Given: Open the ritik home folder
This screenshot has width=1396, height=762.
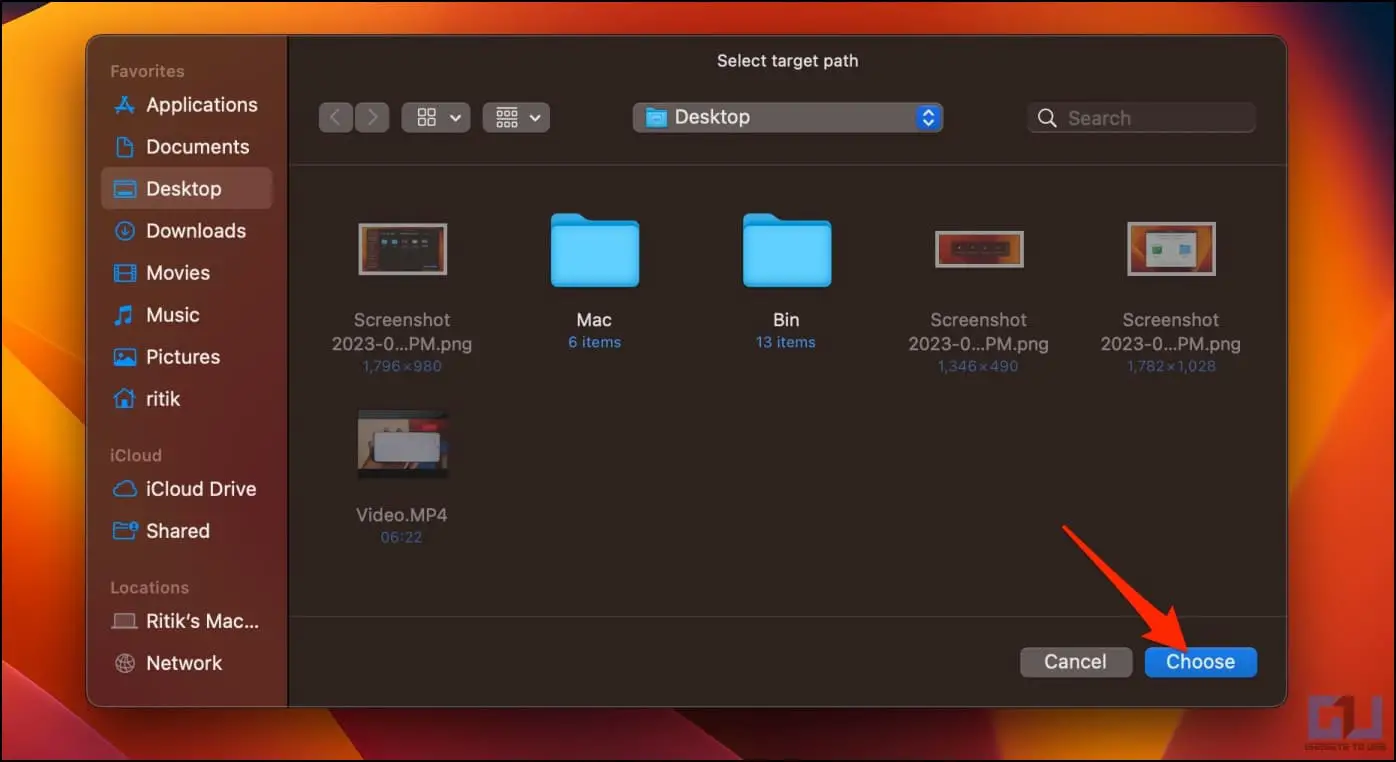Looking at the screenshot, I should 162,399.
